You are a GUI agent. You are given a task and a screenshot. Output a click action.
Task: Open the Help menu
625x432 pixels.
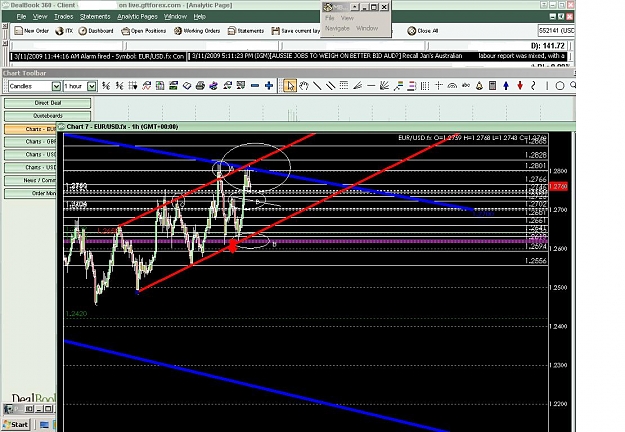tap(200, 17)
